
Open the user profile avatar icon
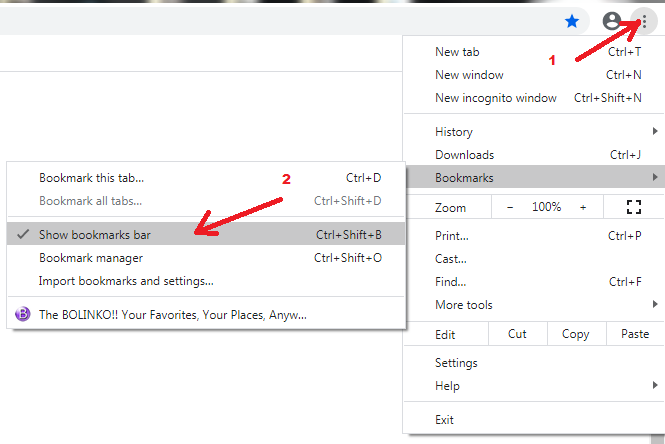click(x=612, y=20)
